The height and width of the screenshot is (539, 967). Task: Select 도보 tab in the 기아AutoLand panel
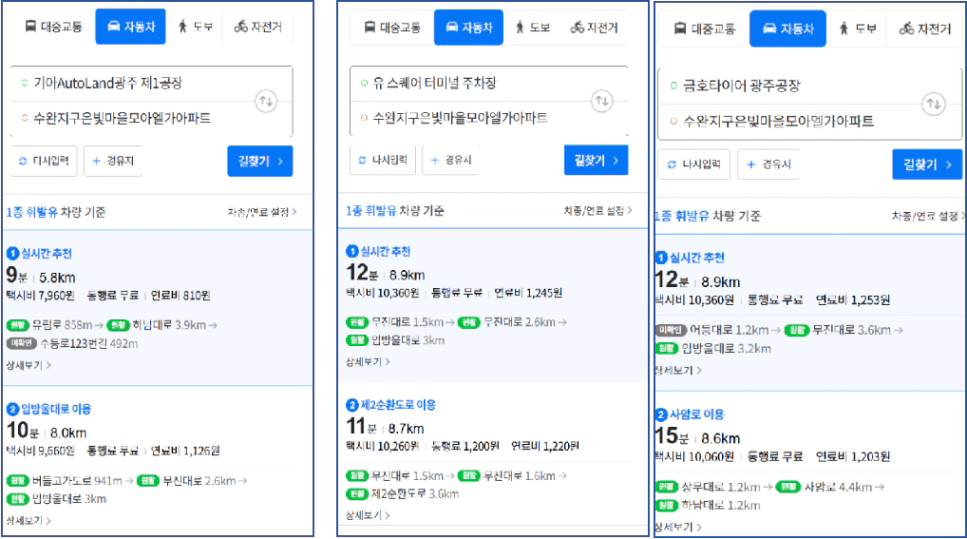(x=195, y=27)
